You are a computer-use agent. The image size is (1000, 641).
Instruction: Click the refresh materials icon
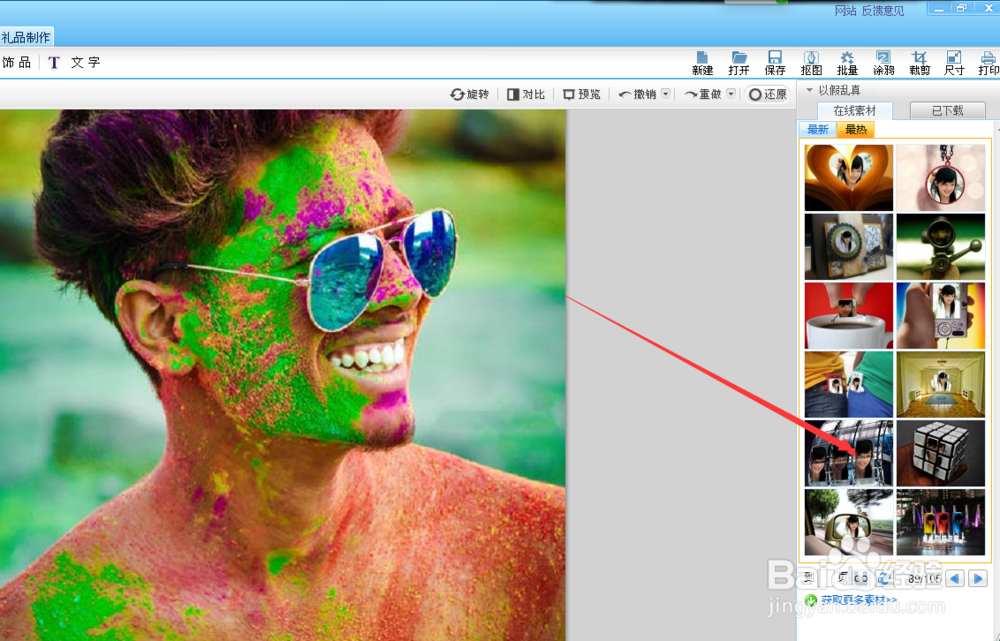(x=885, y=578)
